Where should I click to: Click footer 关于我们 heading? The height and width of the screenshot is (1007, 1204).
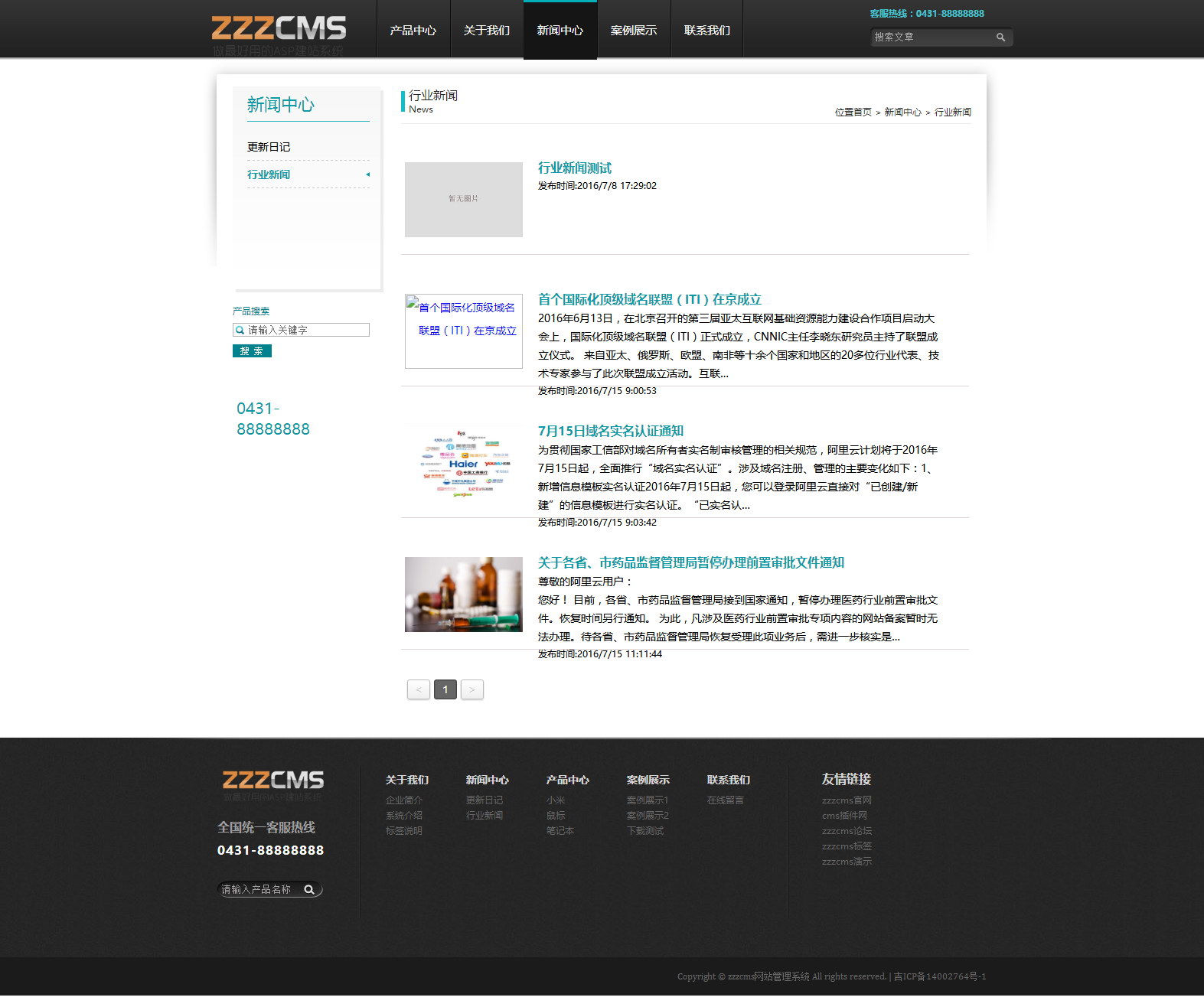pos(407,781)
